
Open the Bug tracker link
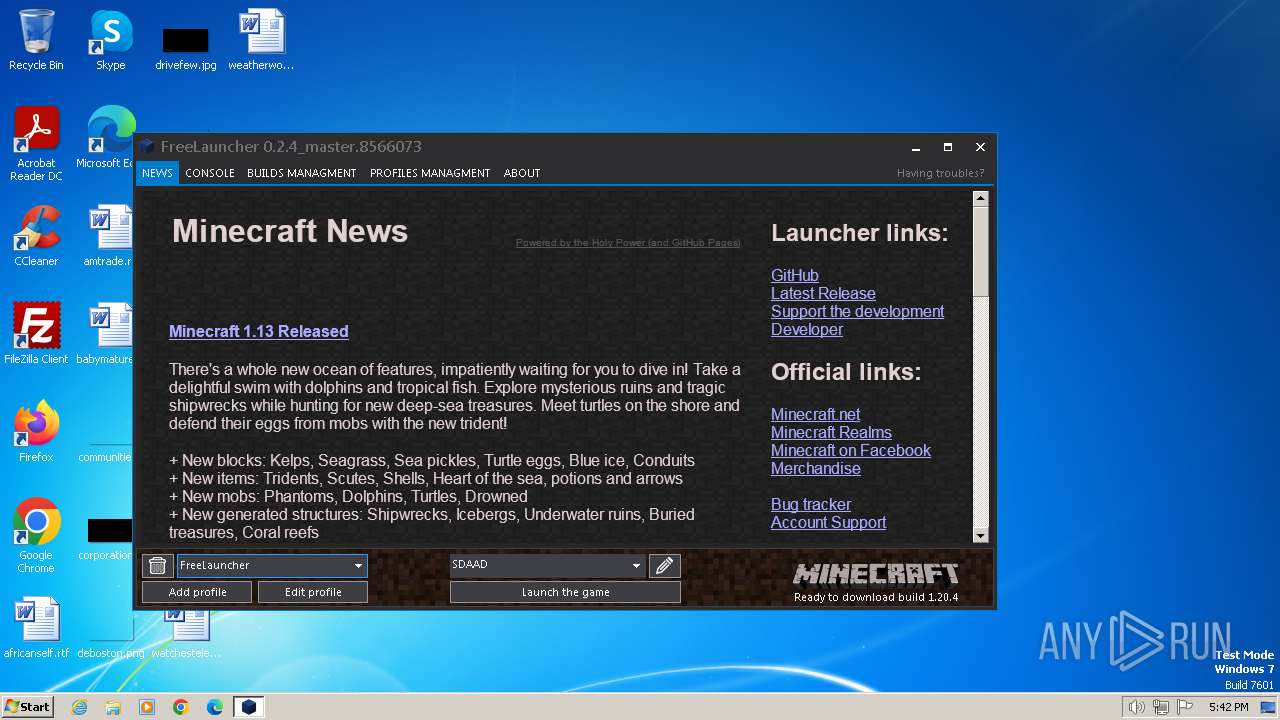(x=811, y=504)
